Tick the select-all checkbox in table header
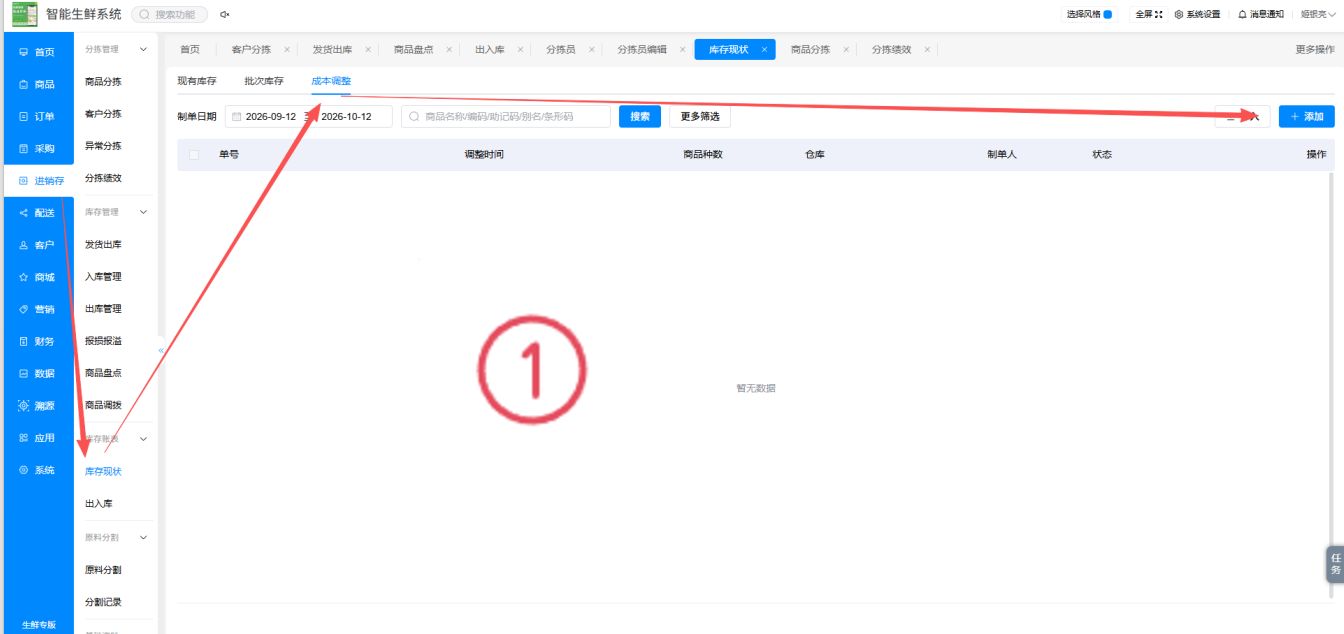The height and width of the screenshot is (634, 1344). 194,155
